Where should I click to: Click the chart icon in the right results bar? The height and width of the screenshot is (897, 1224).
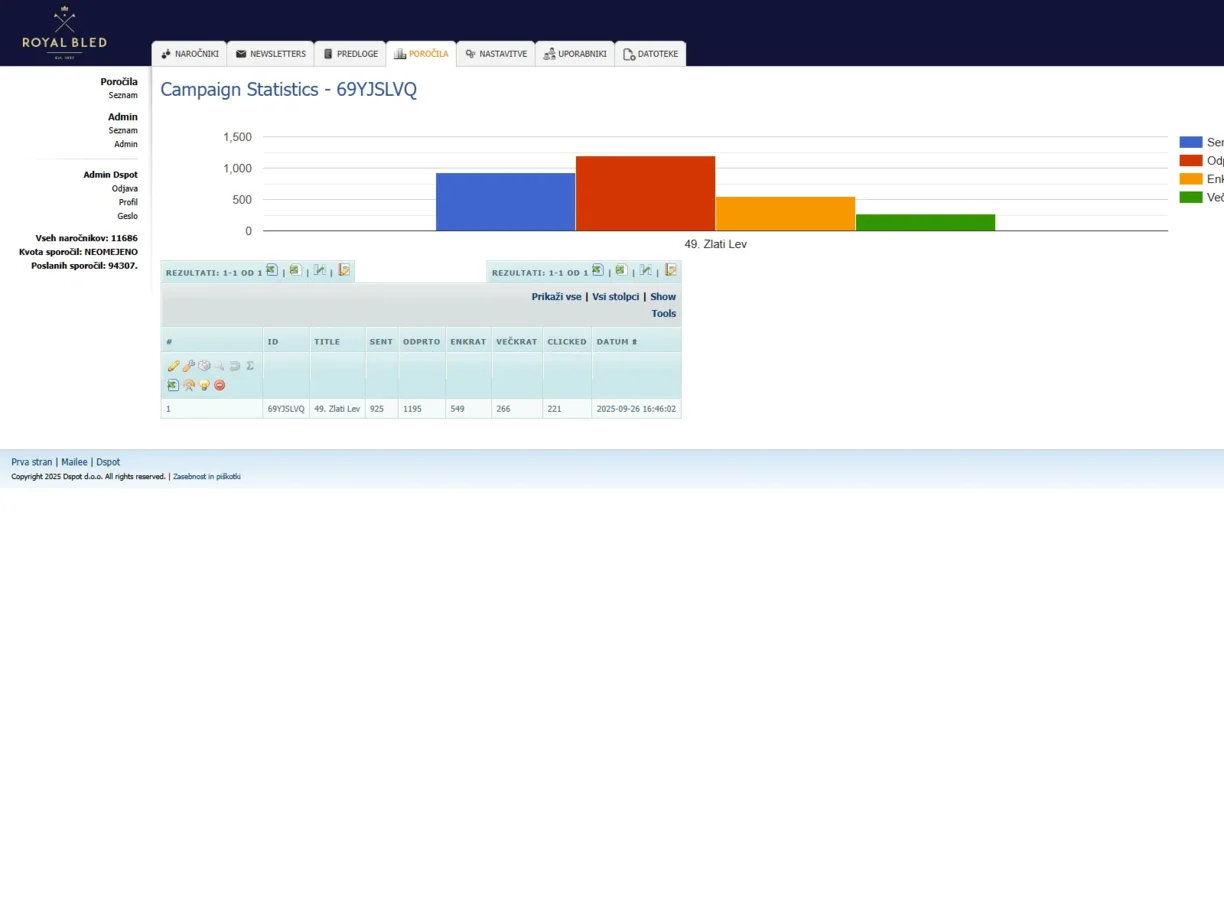pyautogui.click(x=646, y=270)
